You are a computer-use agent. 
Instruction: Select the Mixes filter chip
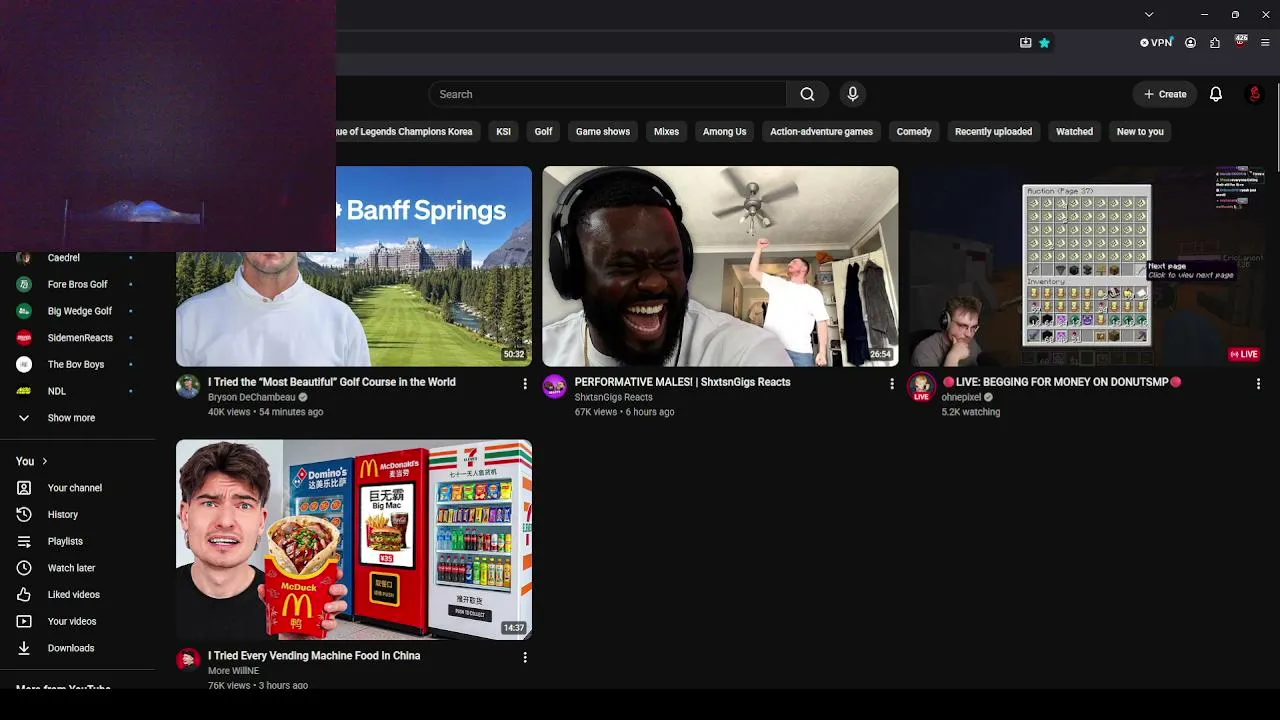(666, 132)
